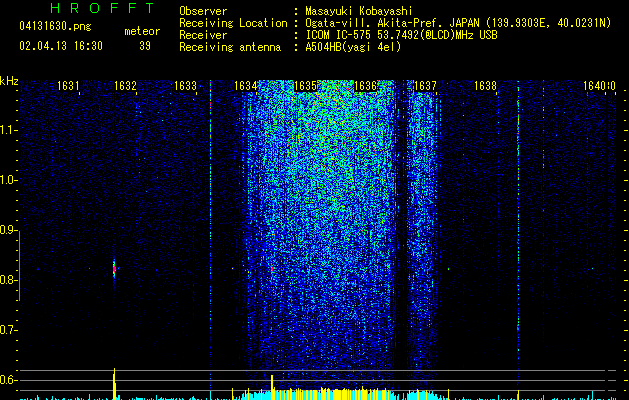Click the kHz axis unit label
The height and width of the screenshot is (400, 629).
[x=9, y=81]
